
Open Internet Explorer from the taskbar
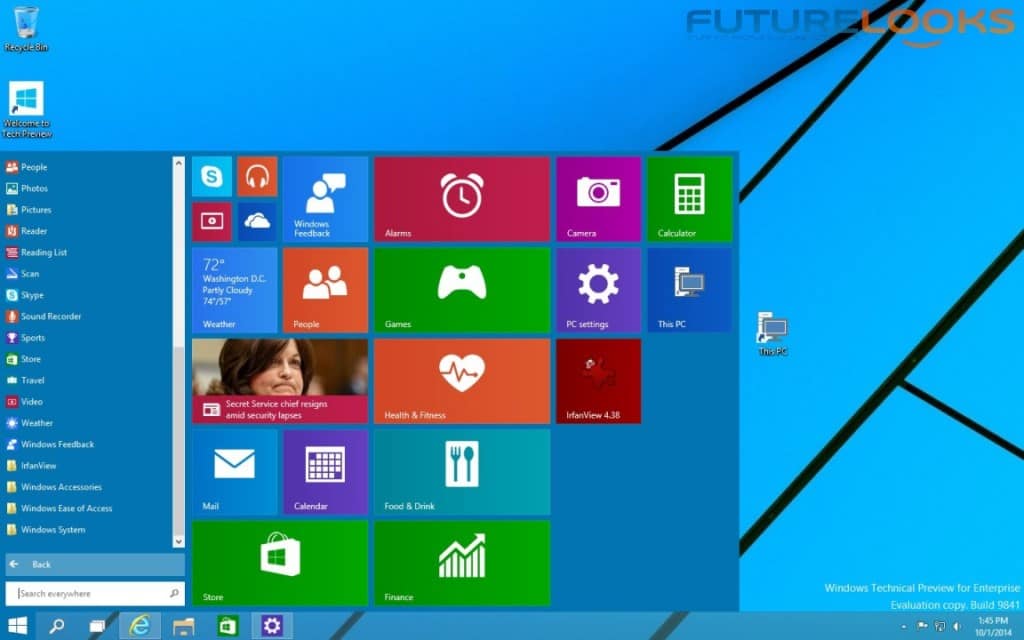coord(139,624)
